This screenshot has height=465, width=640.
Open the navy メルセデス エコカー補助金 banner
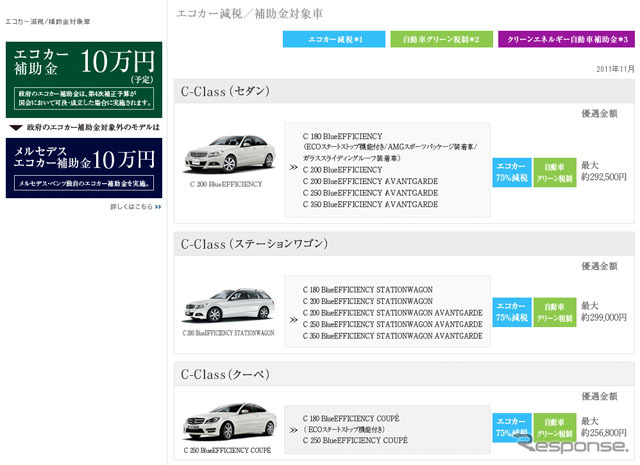tap(84, 168)
